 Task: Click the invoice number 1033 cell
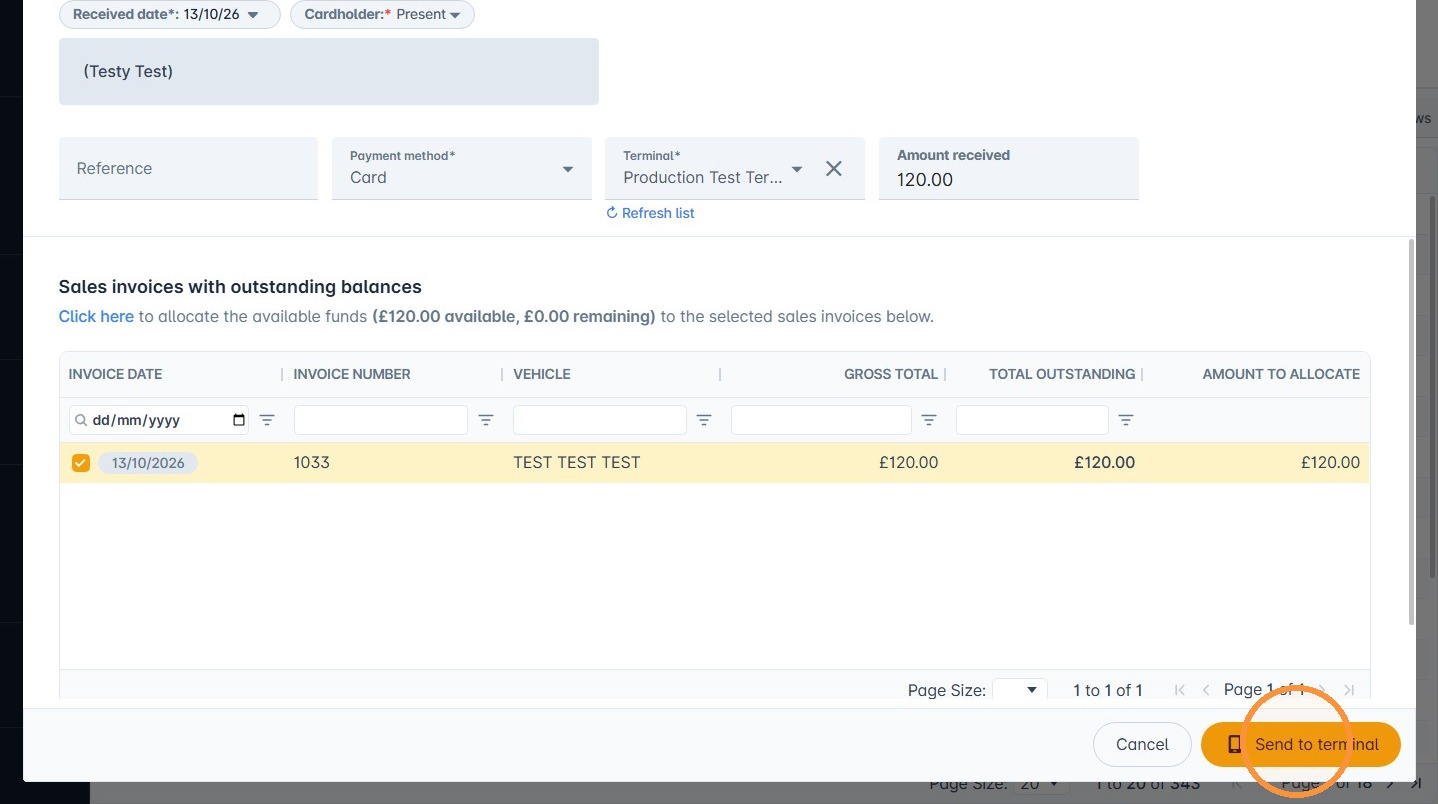pyautogui.click(x=312, y=463)
